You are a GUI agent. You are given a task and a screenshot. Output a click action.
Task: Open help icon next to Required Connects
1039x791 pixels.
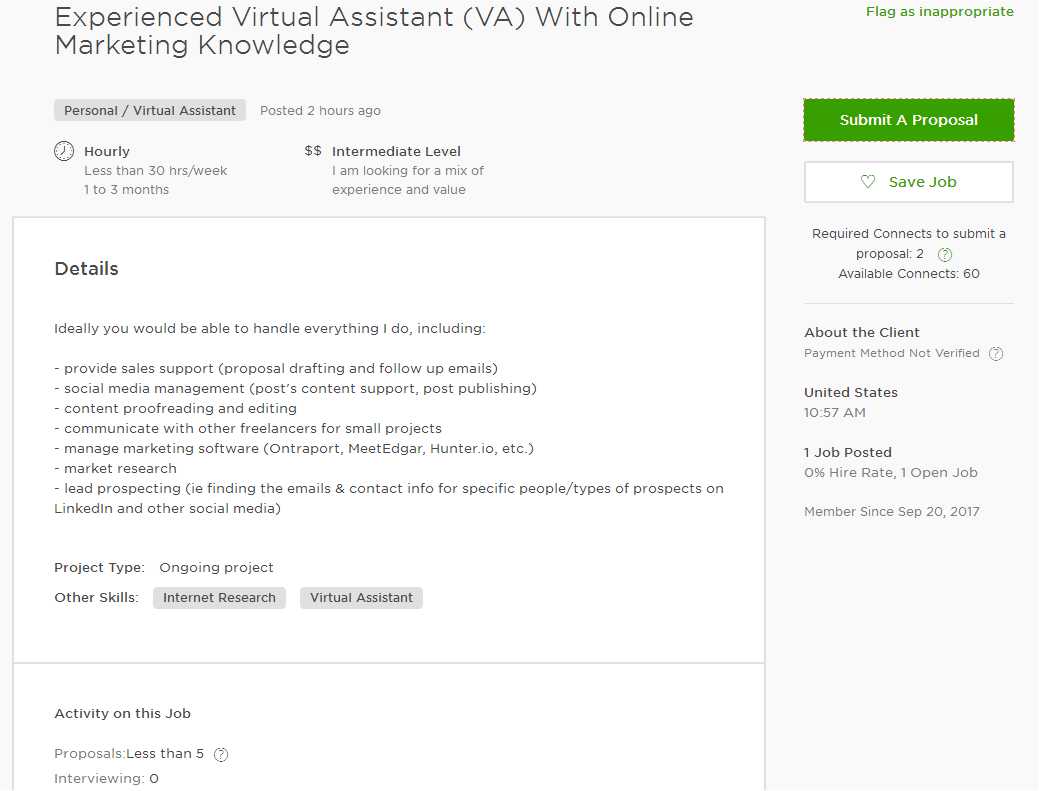(x=945, y=254)
